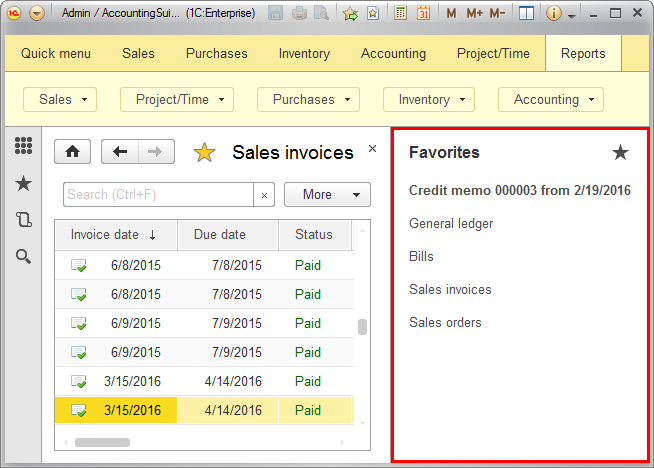The image size is (654, 468).
Task: Close the Sales invoices page
Action: pyautogui.click(x=372, y=148)
